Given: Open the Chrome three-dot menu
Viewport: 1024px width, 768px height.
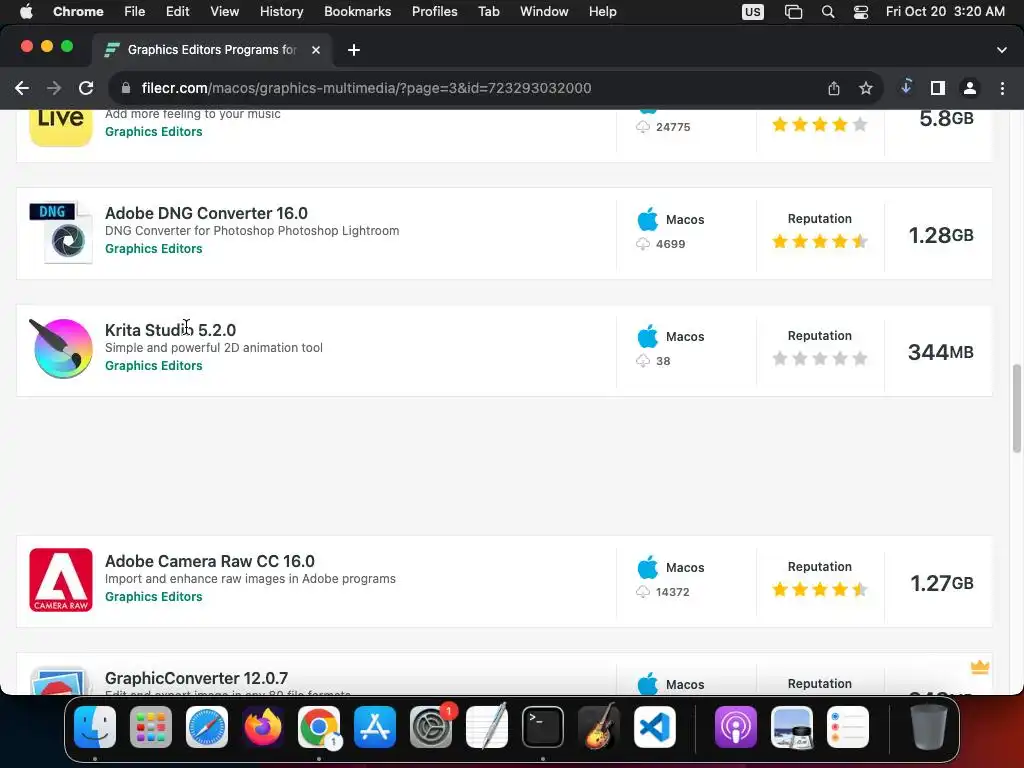Looking at the screenshot, I should 1002,88.
